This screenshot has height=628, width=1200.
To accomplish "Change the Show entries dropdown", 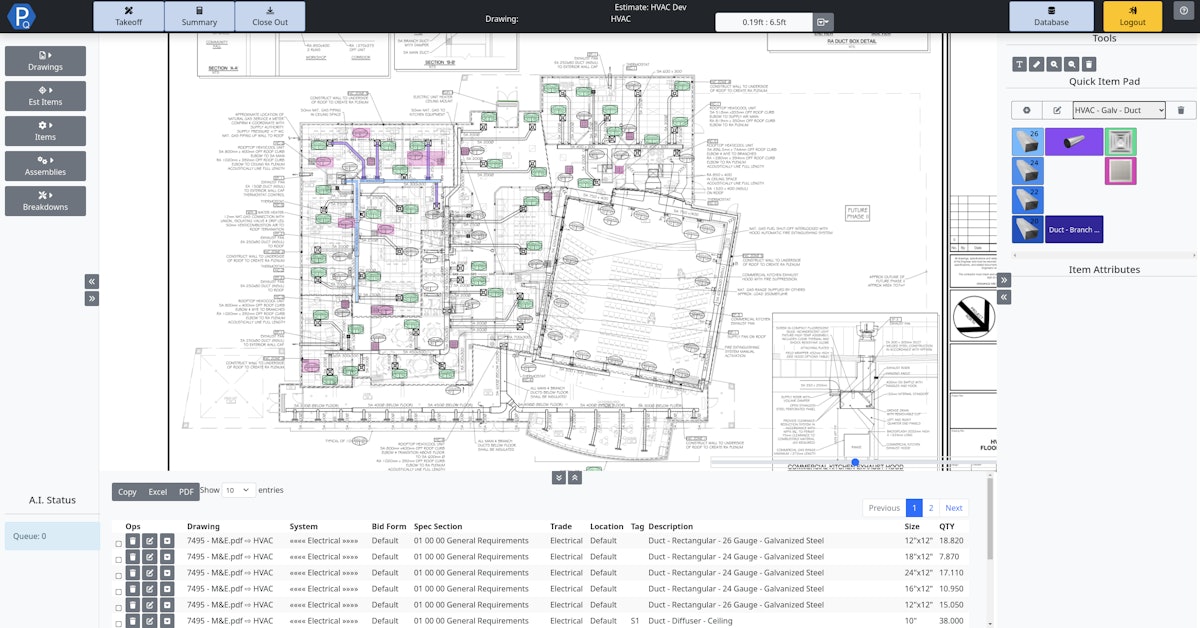I will click(238, 489).
